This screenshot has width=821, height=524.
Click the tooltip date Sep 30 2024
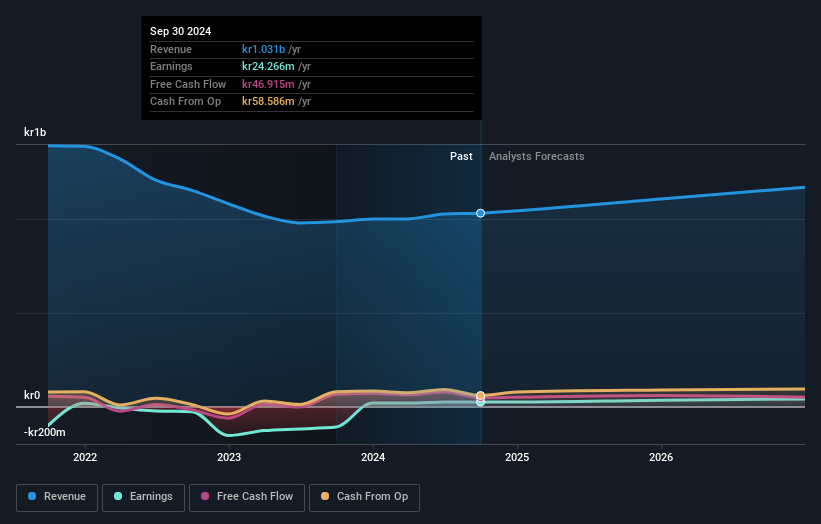pos(181,31)
